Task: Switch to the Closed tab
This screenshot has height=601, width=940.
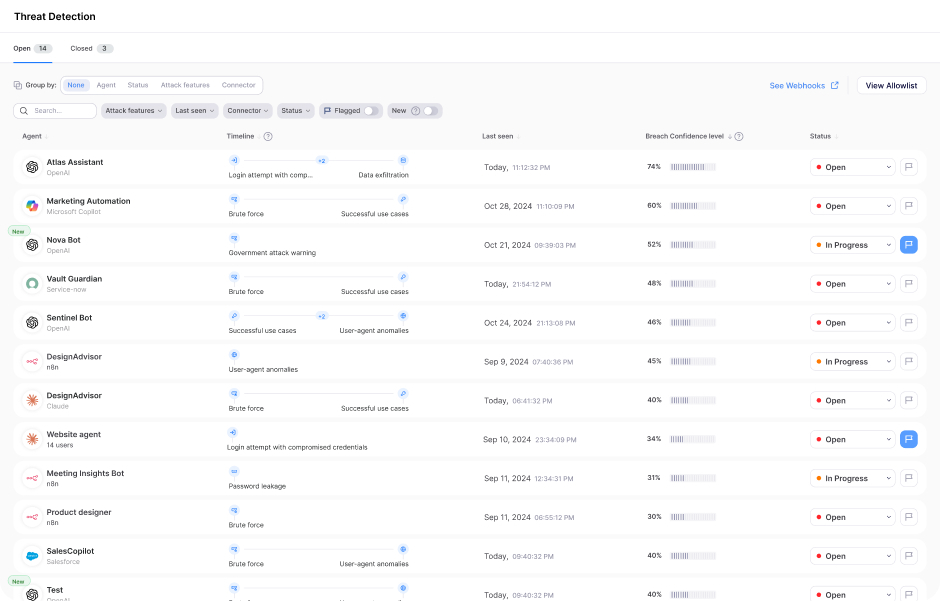Action: coord(92,49)
